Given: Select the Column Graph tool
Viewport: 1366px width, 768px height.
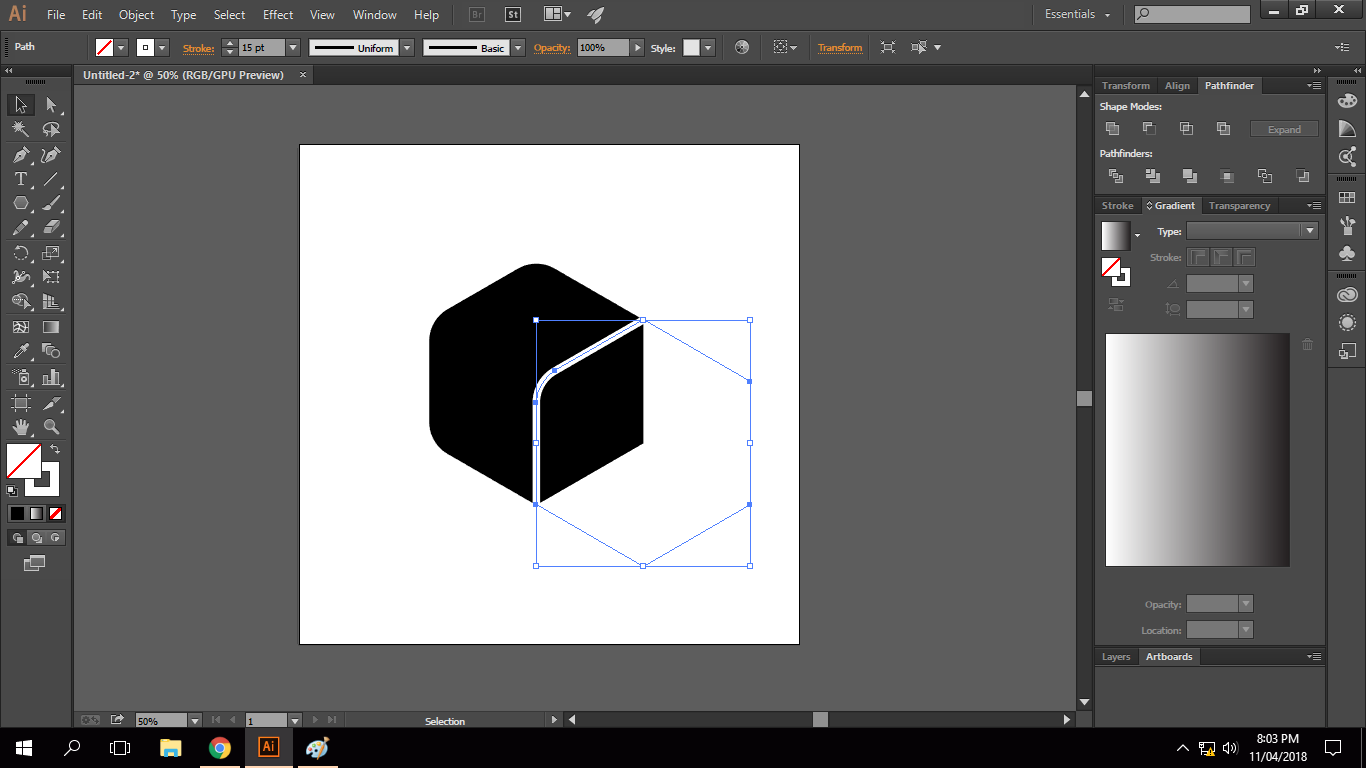Looking at the screenshot, I should coord(52,377).
